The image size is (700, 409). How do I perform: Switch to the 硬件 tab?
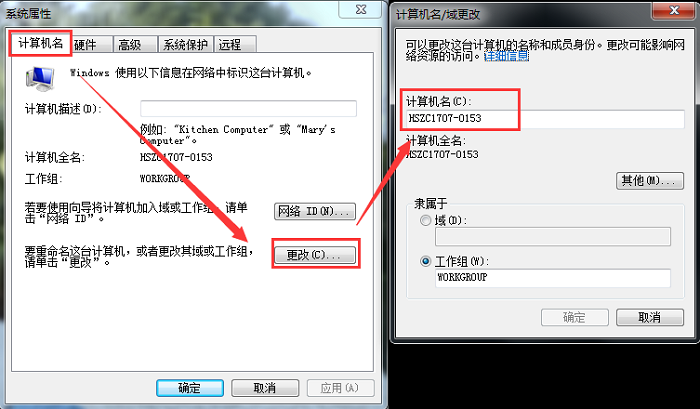(x=92, y=44)
